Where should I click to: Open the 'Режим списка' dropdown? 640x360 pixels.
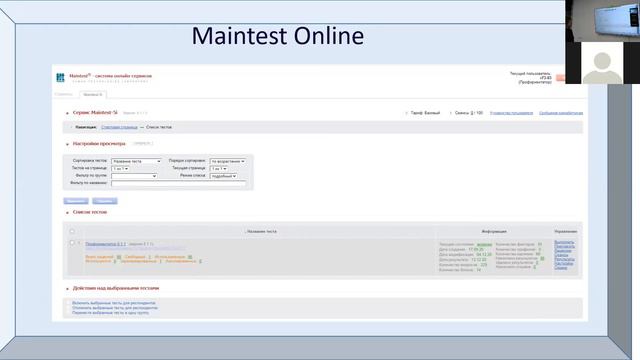coord(223,176)
